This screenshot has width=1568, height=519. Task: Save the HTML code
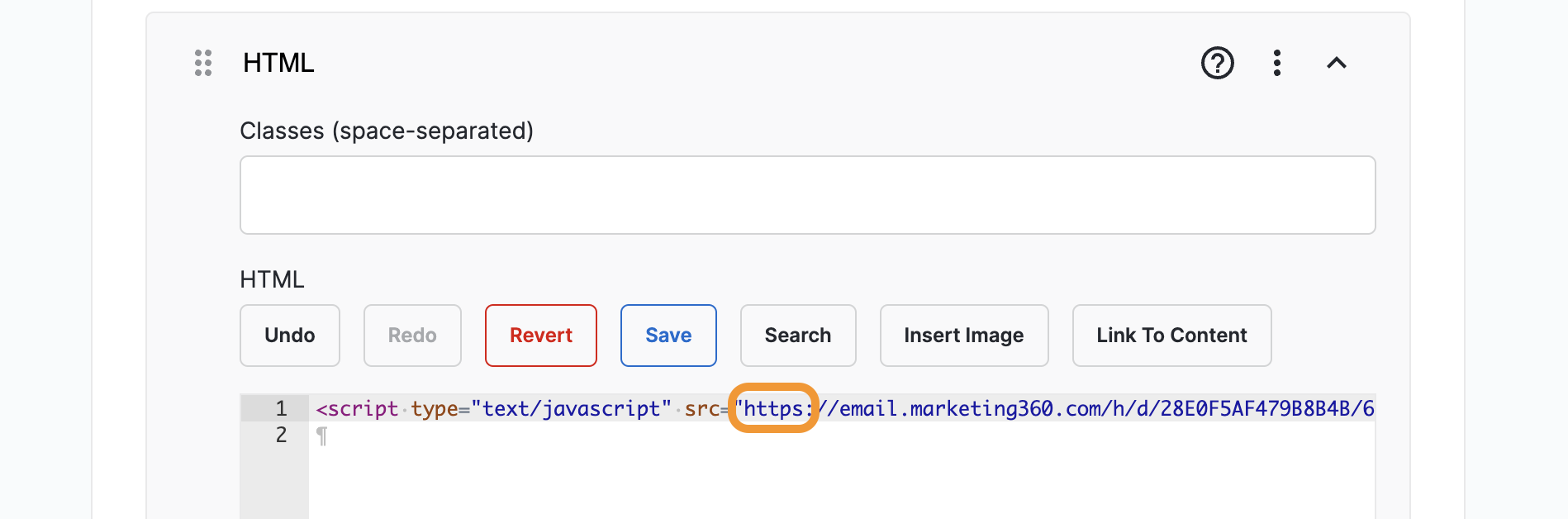click(668, 336)
